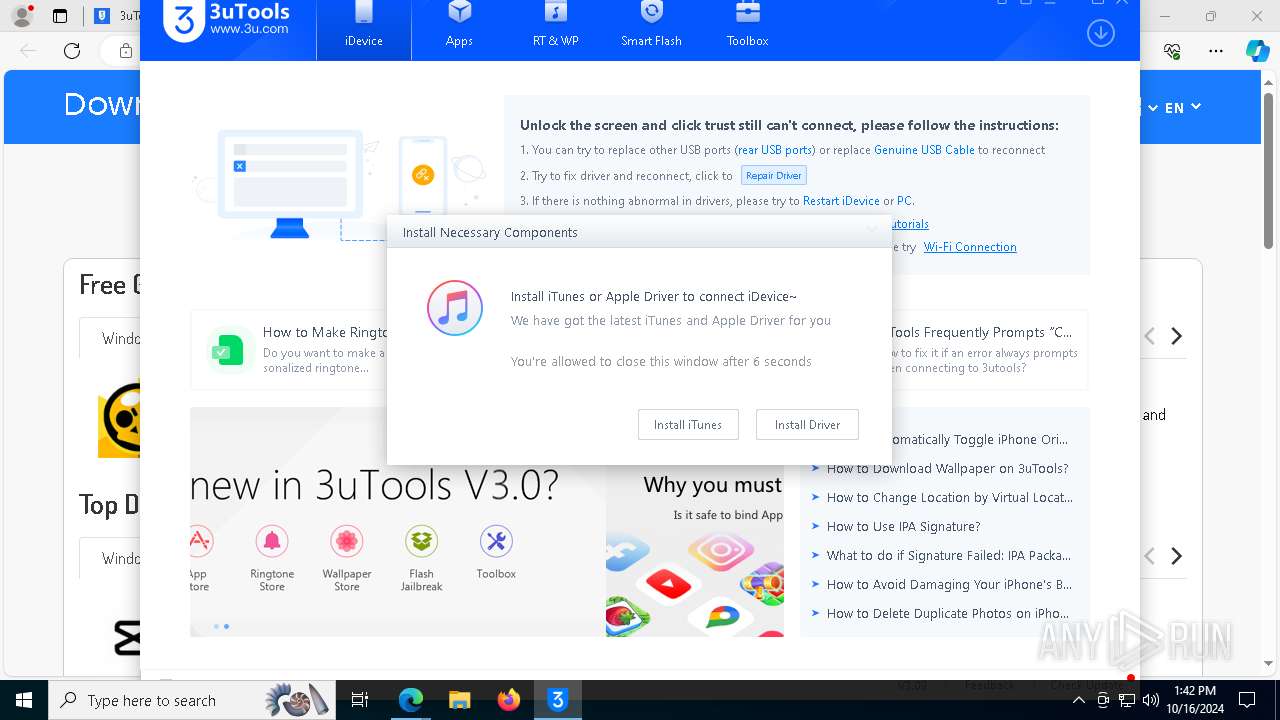Open Microsoft Edge from taskbar

click(411, 700)
